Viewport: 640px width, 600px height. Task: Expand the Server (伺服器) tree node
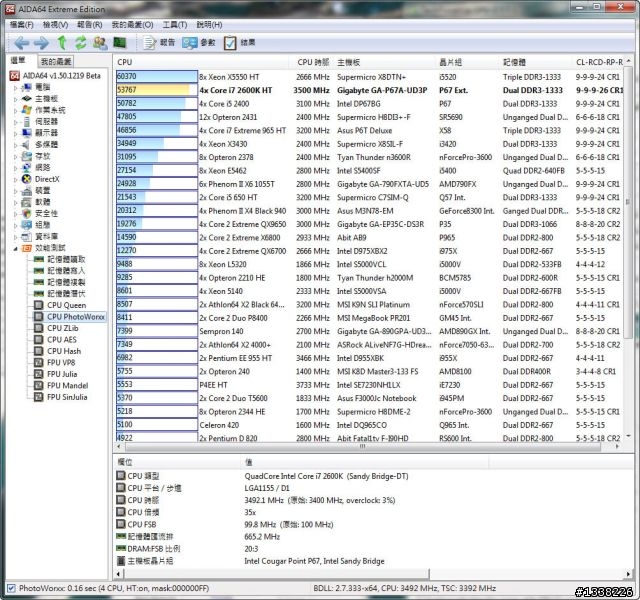[x=16, y=122]
